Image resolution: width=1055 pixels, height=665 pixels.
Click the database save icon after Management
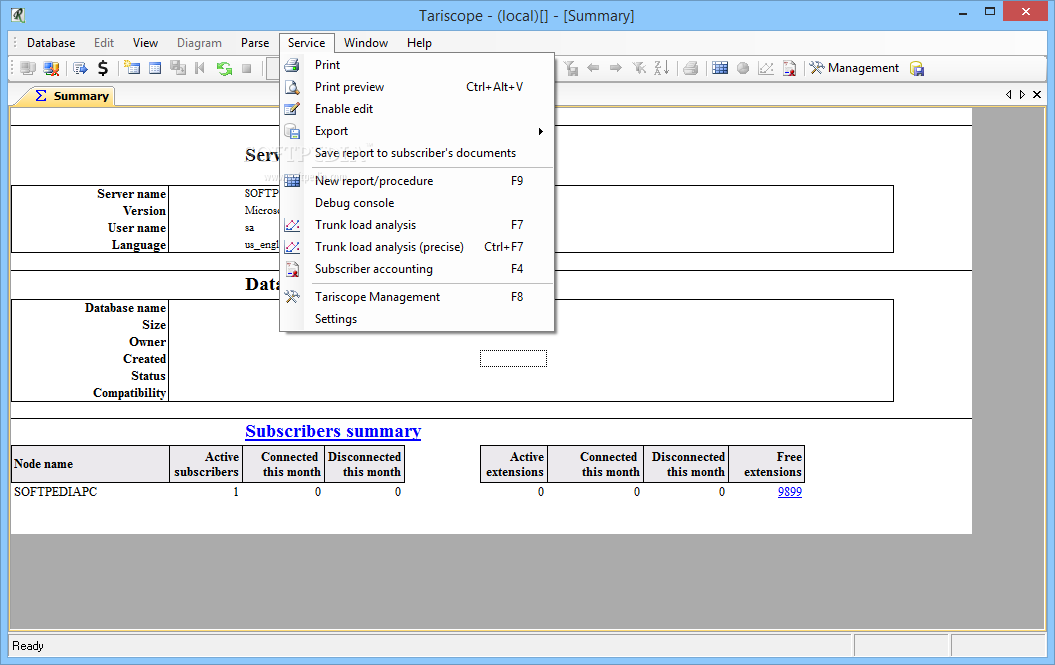(x=916, y=68)
